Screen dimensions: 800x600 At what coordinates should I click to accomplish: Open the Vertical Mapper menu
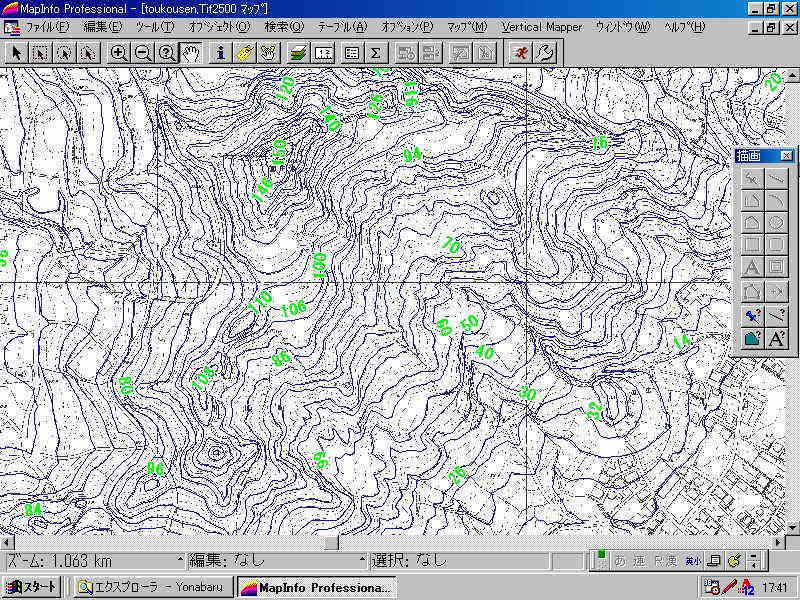click(541, 27)
